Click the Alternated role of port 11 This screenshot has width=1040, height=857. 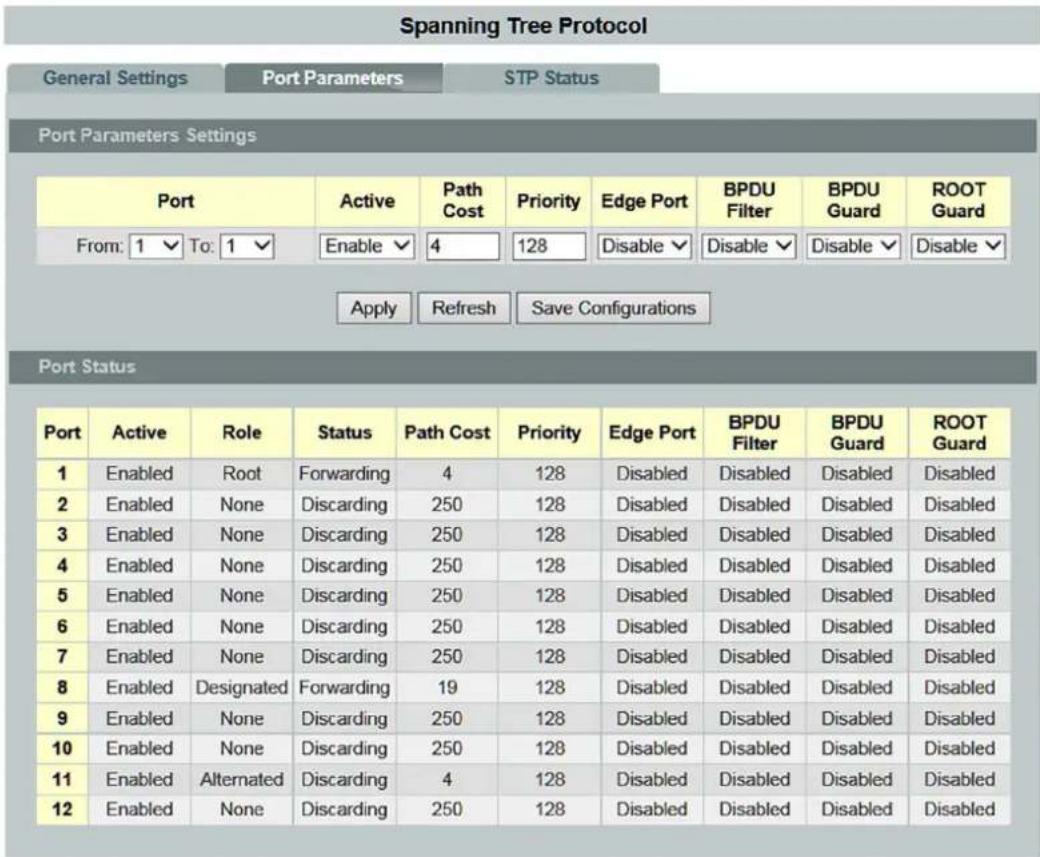tap(241, 779)
